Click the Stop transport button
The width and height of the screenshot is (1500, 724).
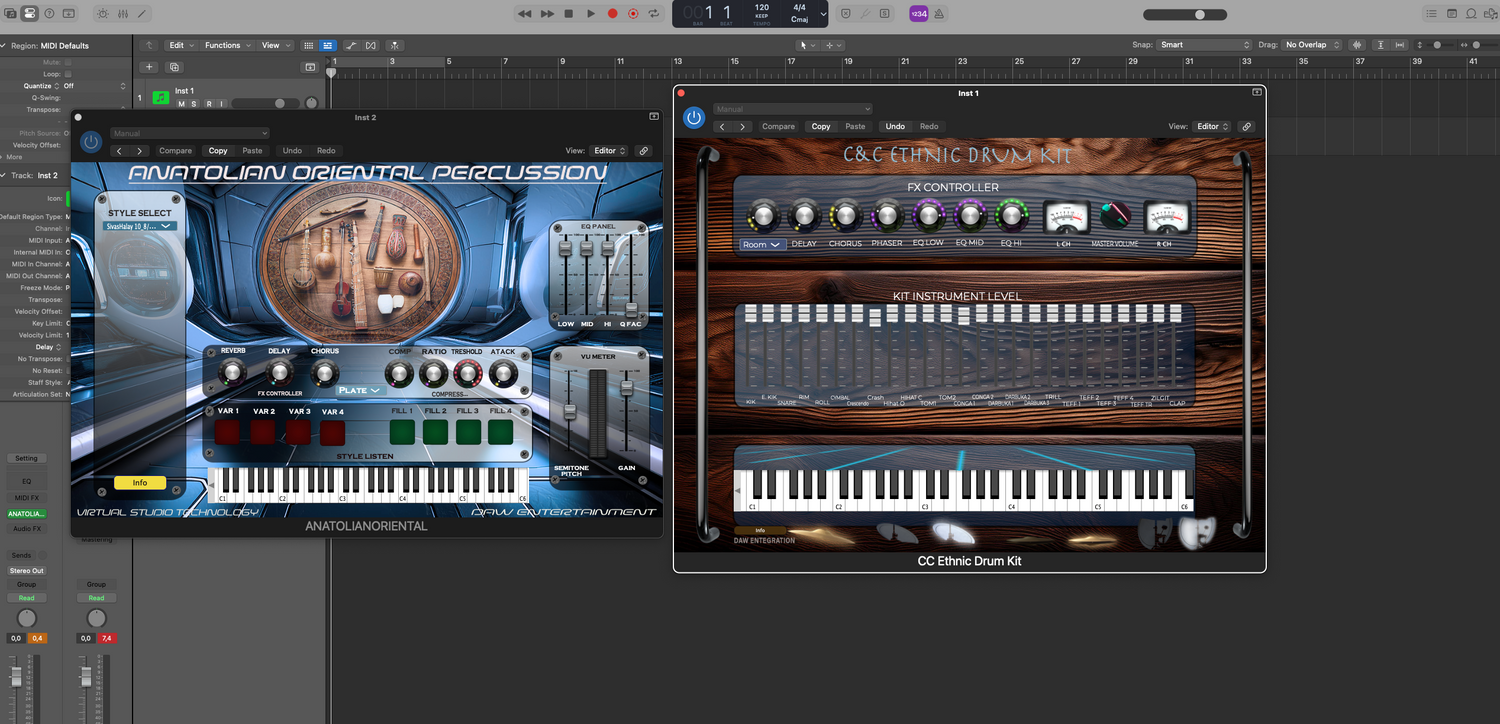(x=569, y=14)
